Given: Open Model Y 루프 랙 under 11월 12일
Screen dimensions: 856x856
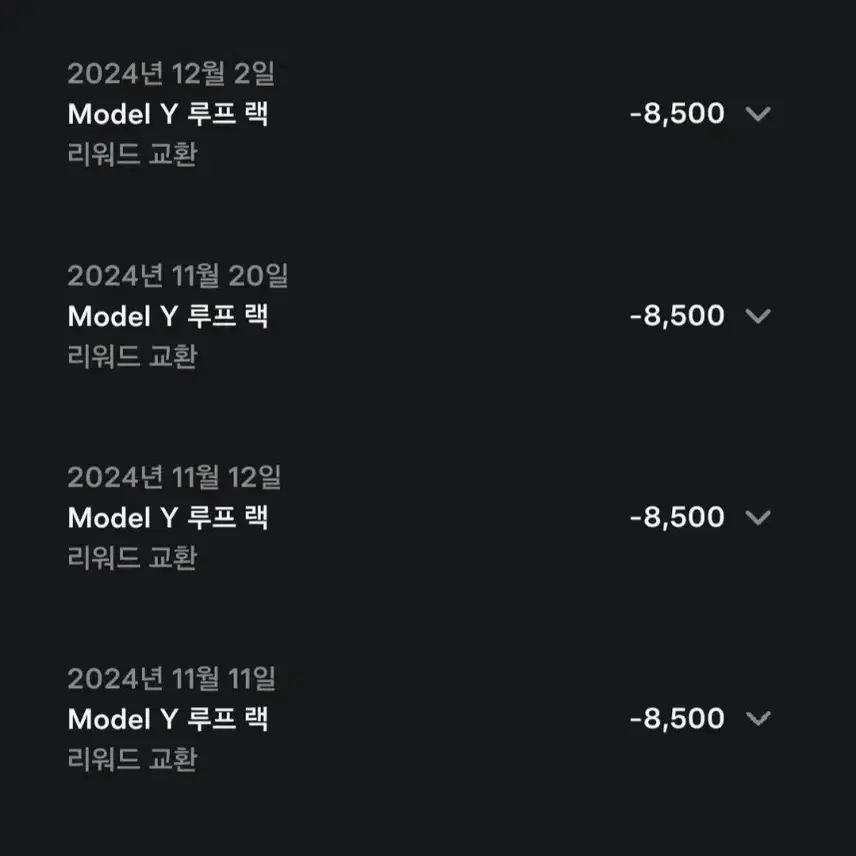Looking at the screenshot, I should coord(168,518).
